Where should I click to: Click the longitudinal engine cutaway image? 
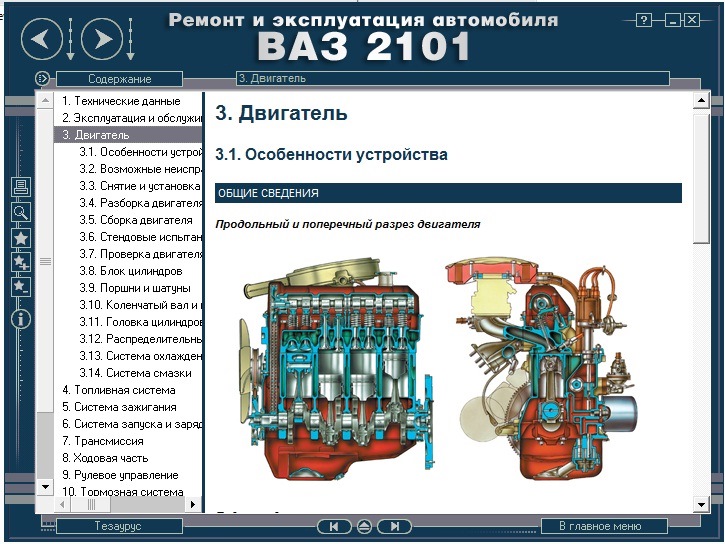coord(336,368)
